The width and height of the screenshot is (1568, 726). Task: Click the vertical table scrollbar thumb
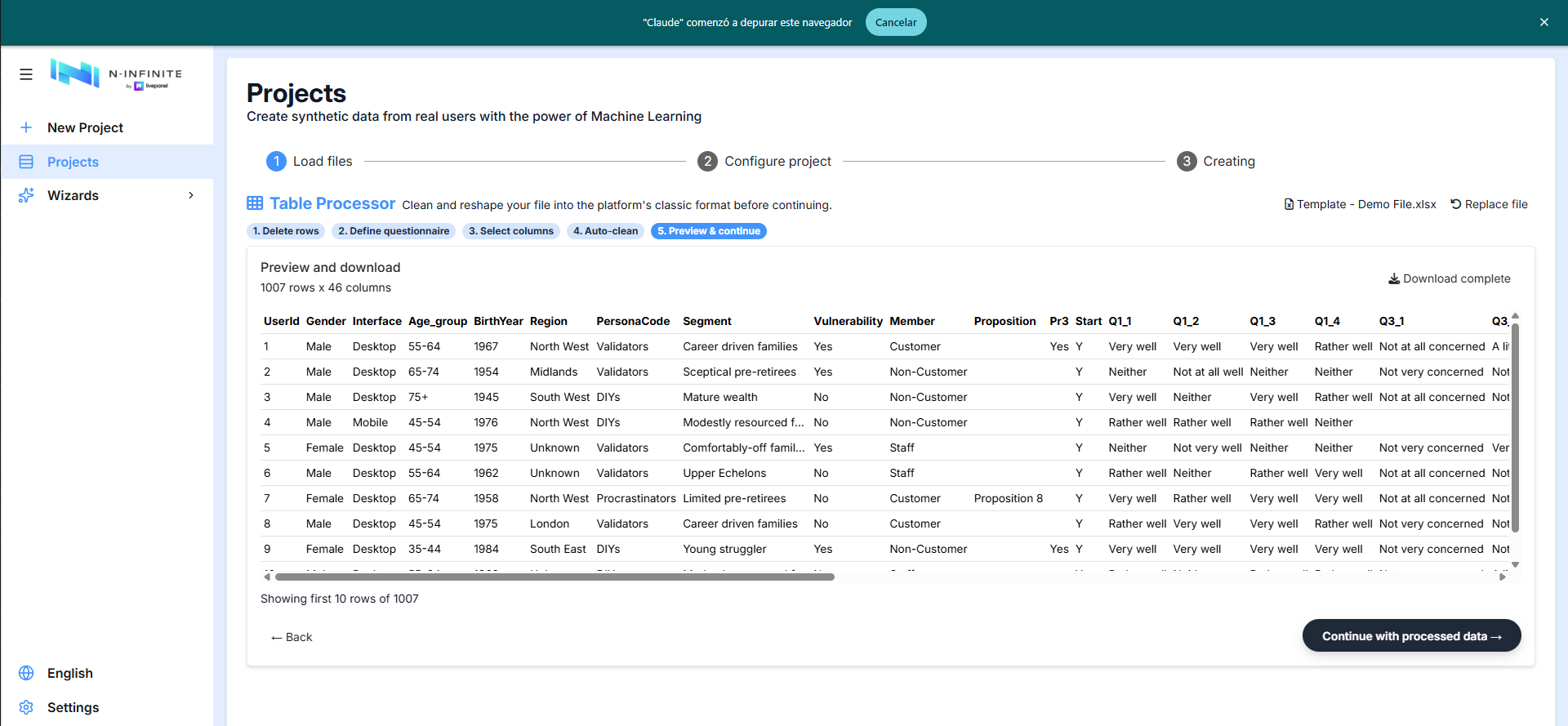1515,428
